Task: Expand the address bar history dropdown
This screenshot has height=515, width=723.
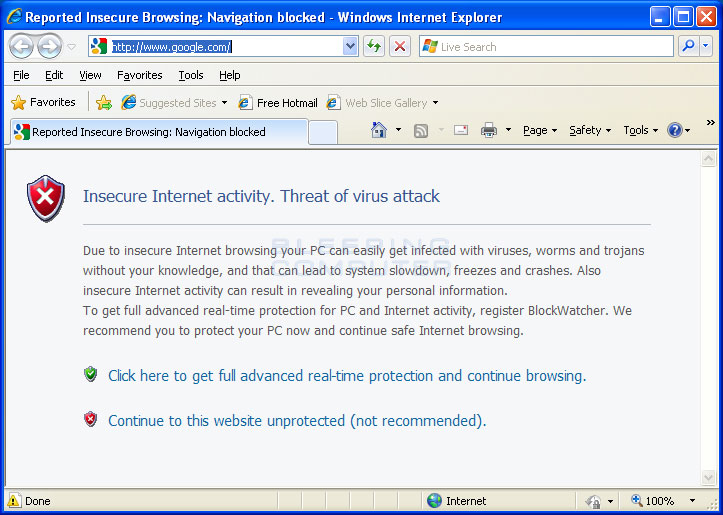Action: pos(350,46)
